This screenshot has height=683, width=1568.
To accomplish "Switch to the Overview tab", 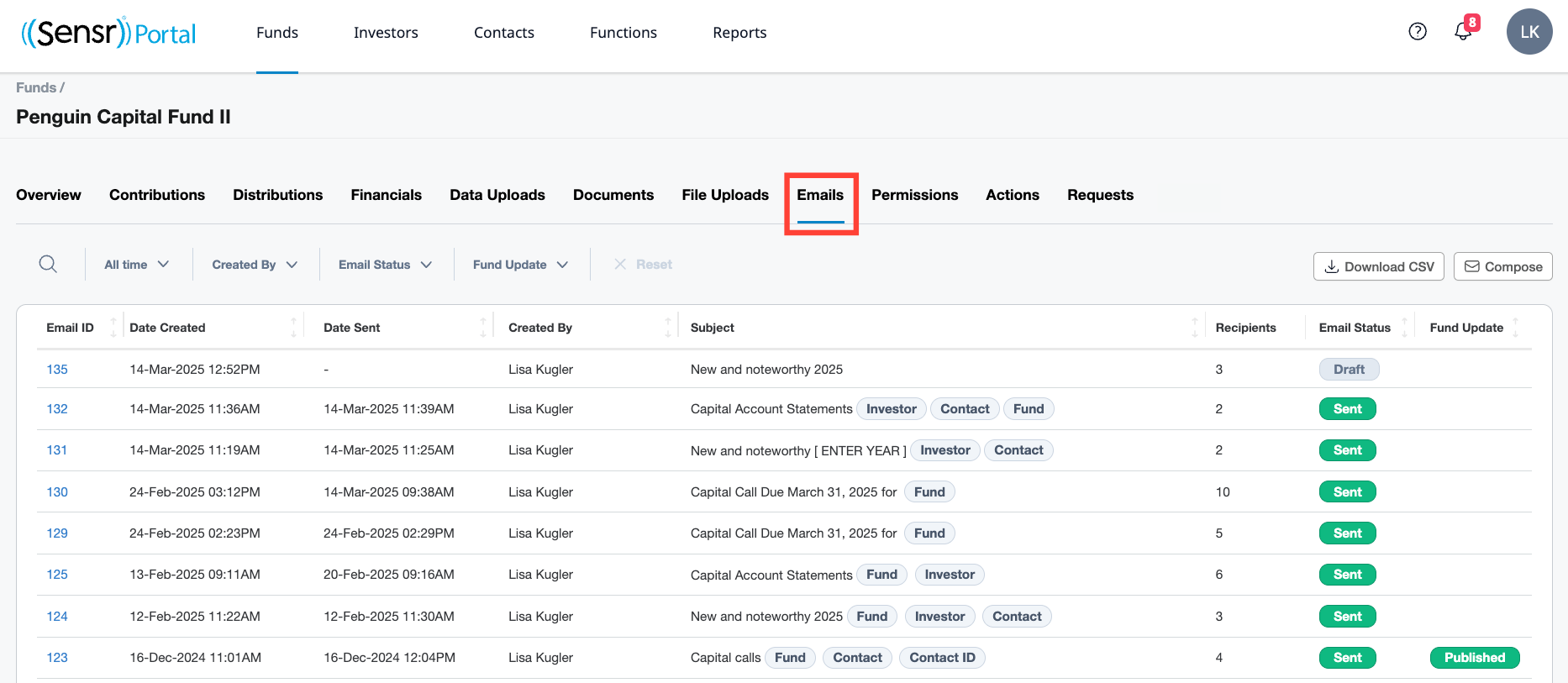I will tap(49, 195).
